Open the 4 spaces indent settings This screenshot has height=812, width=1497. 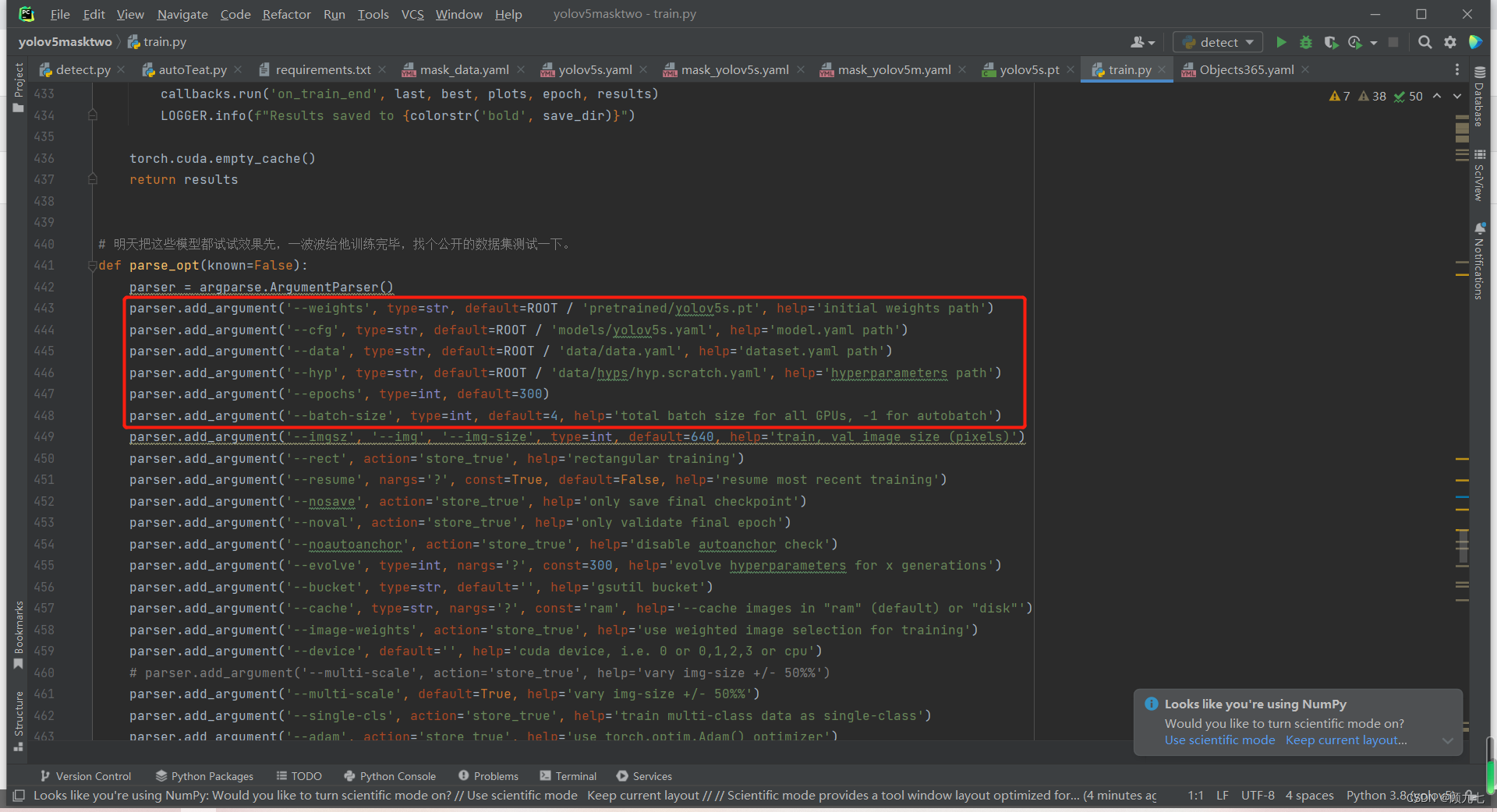coord(1310,796)
